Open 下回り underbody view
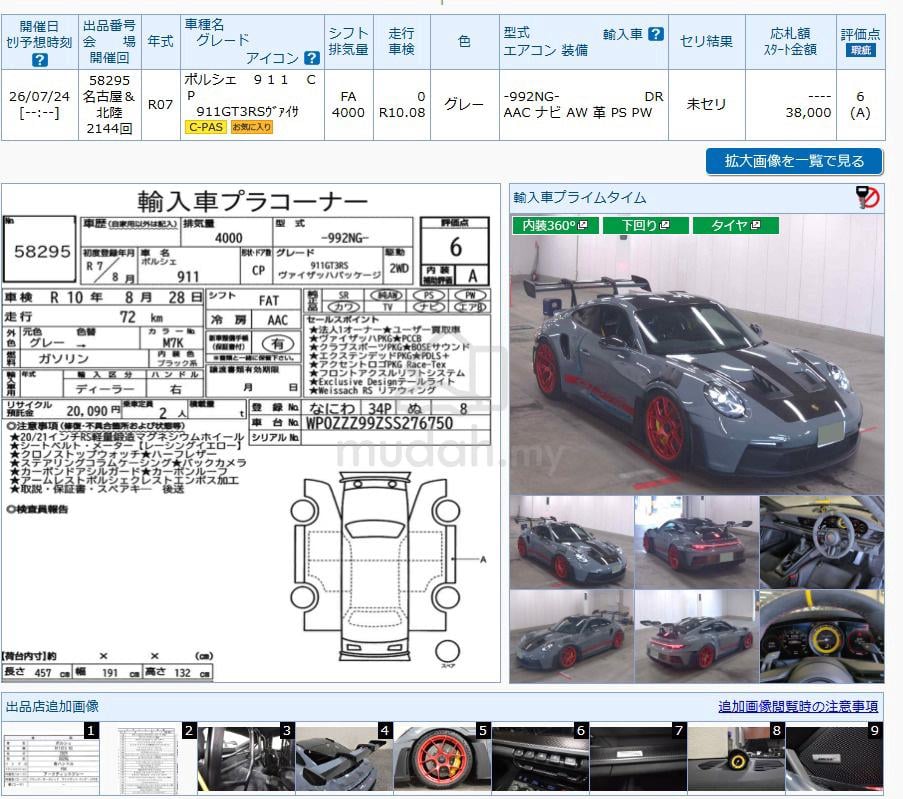The image size is (903, 799). coord(646,225)
